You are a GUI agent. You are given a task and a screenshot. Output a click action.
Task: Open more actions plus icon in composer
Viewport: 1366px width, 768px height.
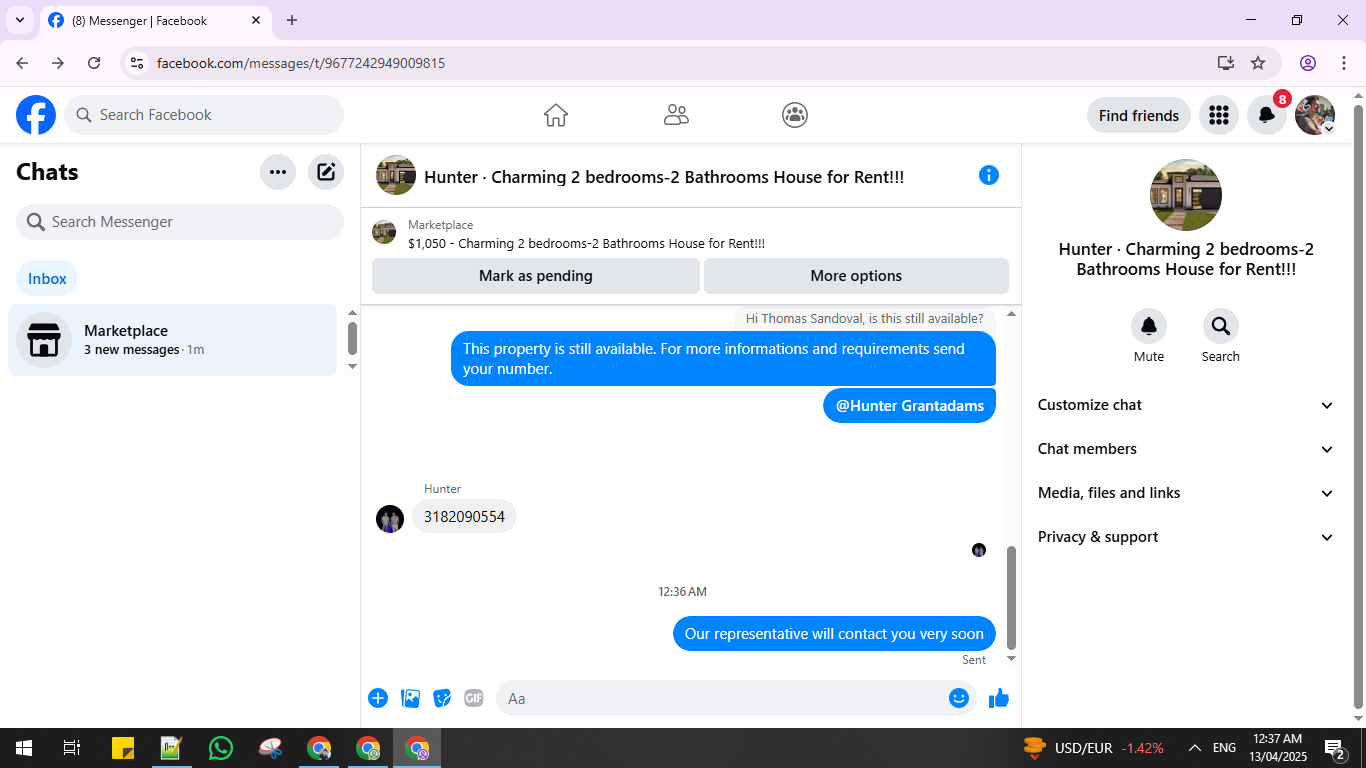(378, 698)
